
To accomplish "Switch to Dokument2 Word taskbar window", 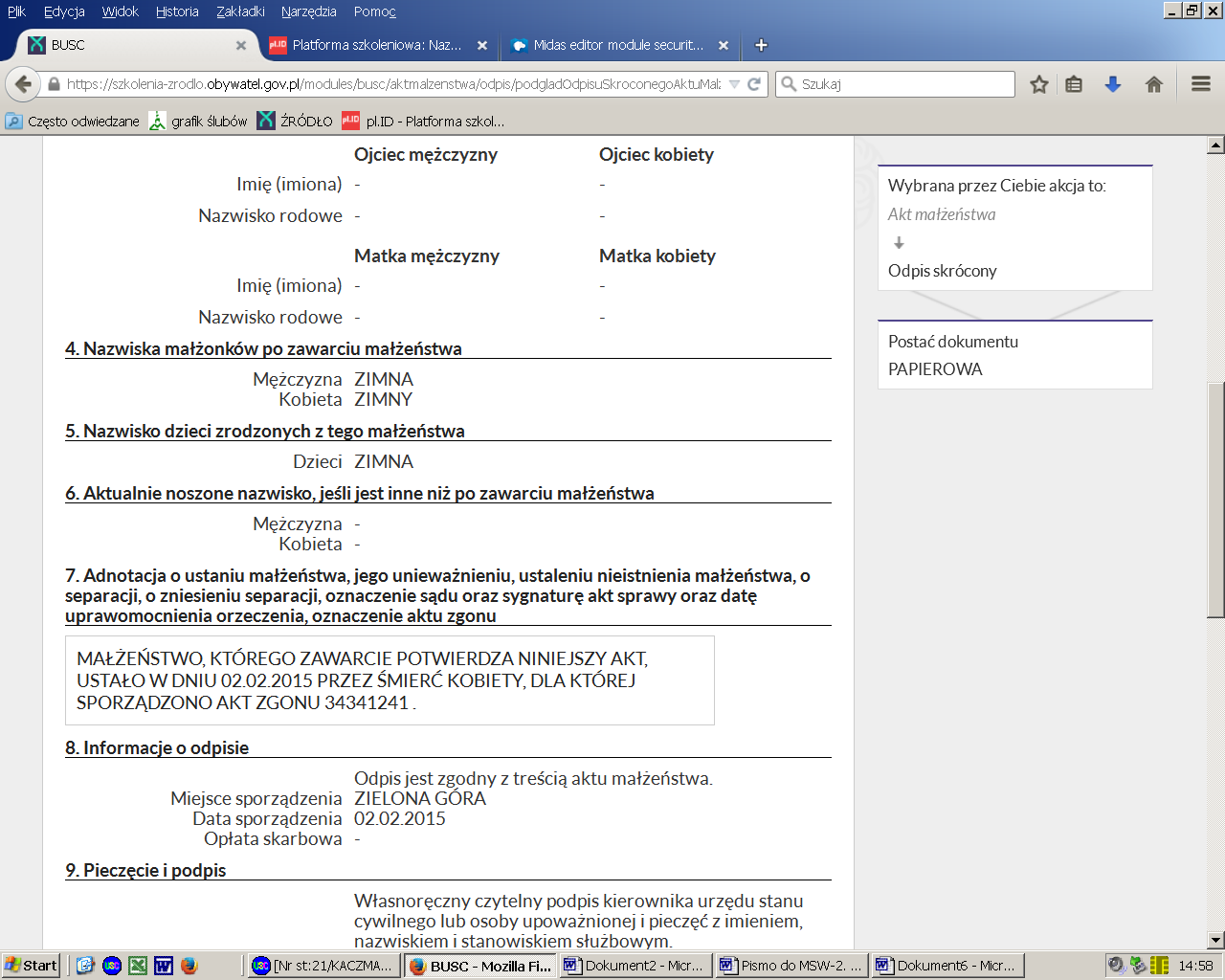I will pos(635,966).
